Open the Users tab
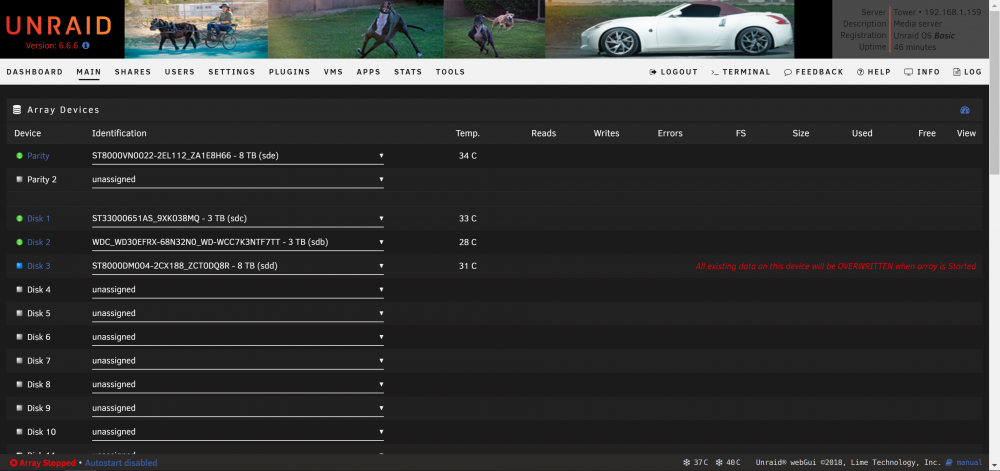The image size is (1000, 471). coord(180,72)
